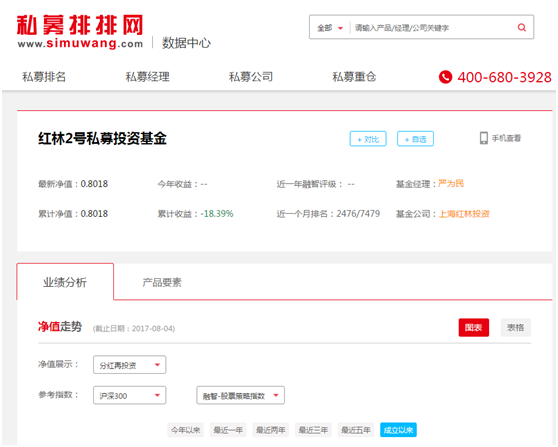Click the 截止日期 2017-08-04 text
Screen dimensions: 558x447
coord(134,328)
